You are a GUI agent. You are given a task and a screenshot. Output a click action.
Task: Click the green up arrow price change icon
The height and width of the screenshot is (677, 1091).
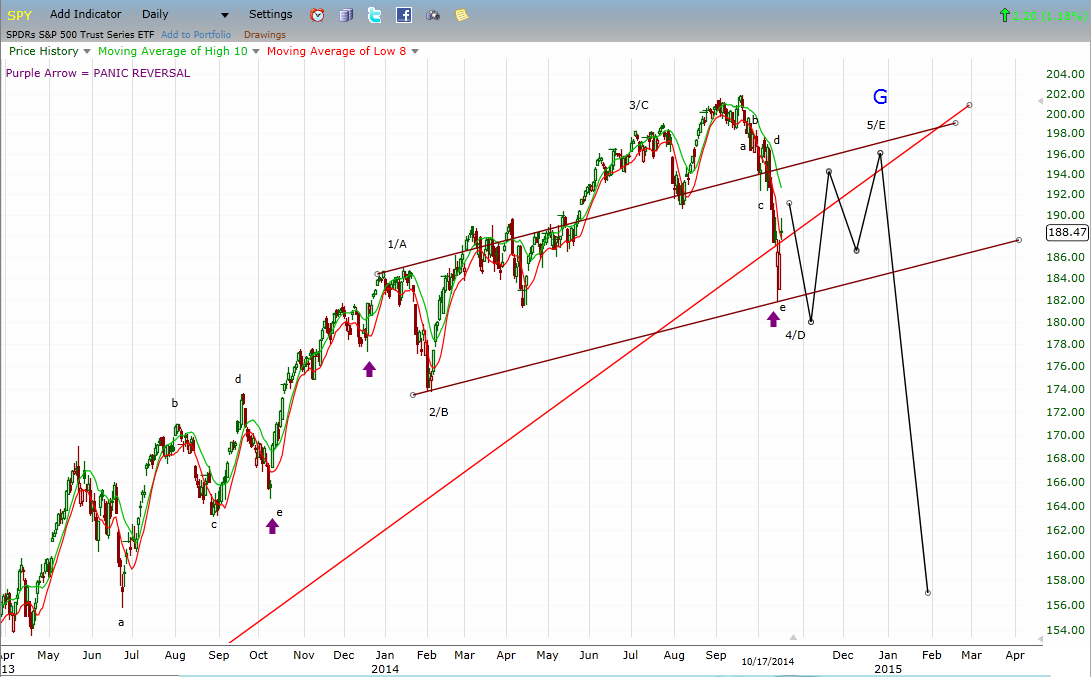(1004, 15)
